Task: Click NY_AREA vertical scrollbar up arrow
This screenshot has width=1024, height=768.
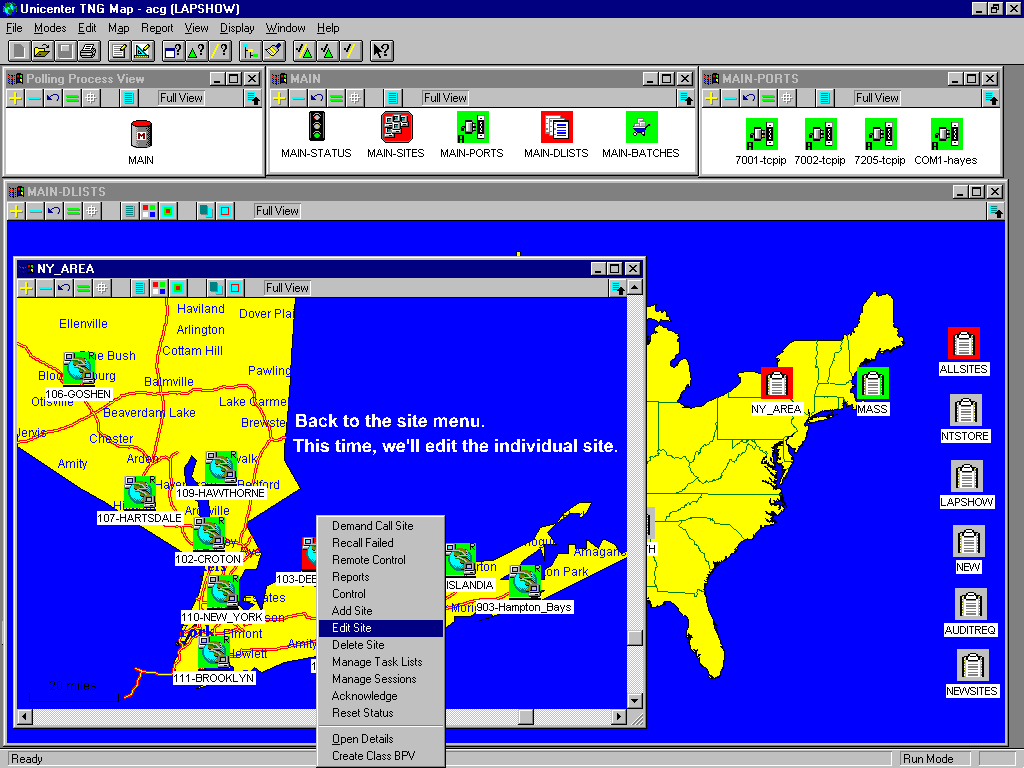Action: (x=635, y=287)
